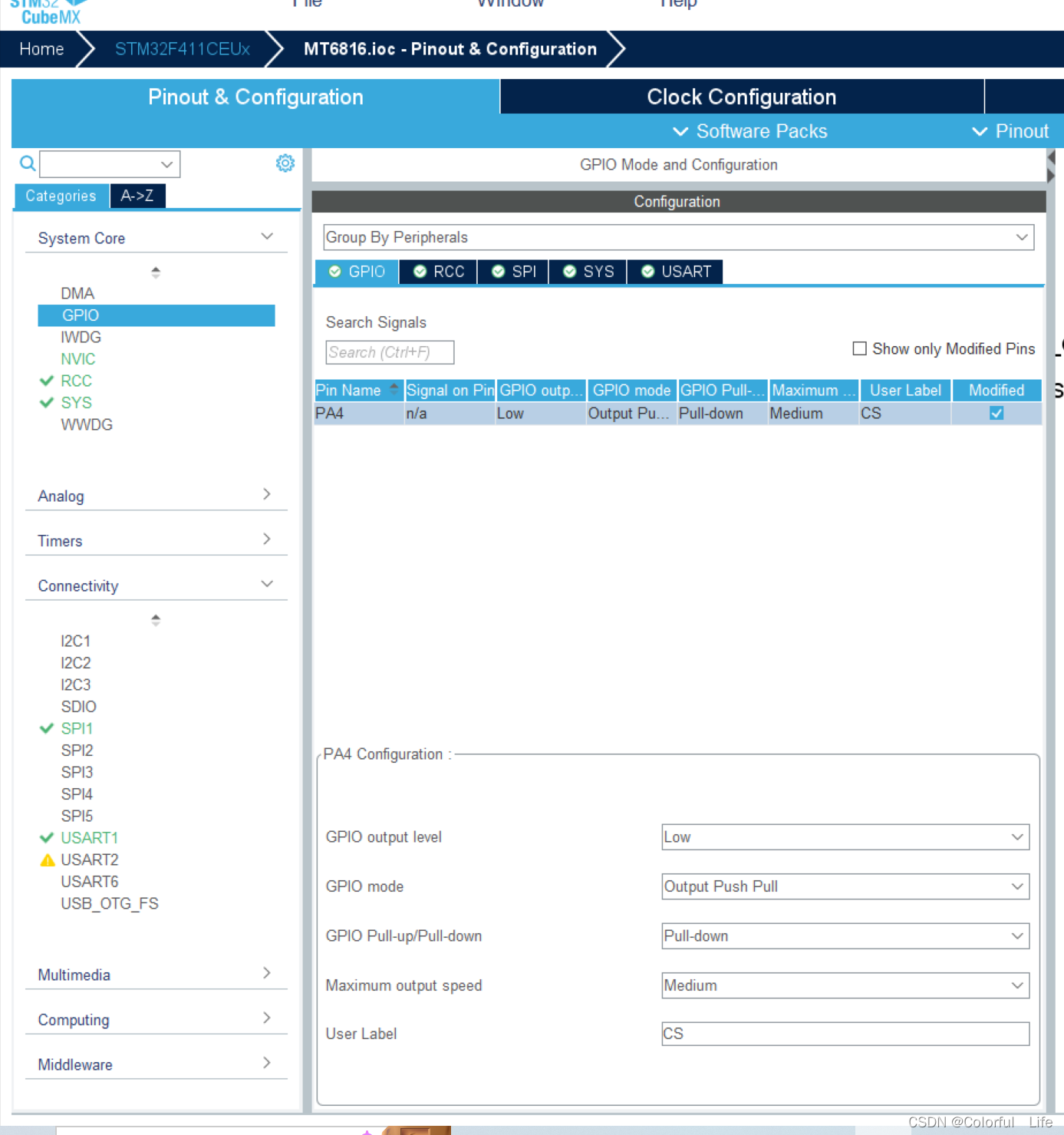Select WWDG in System Core

pos(87,424)
